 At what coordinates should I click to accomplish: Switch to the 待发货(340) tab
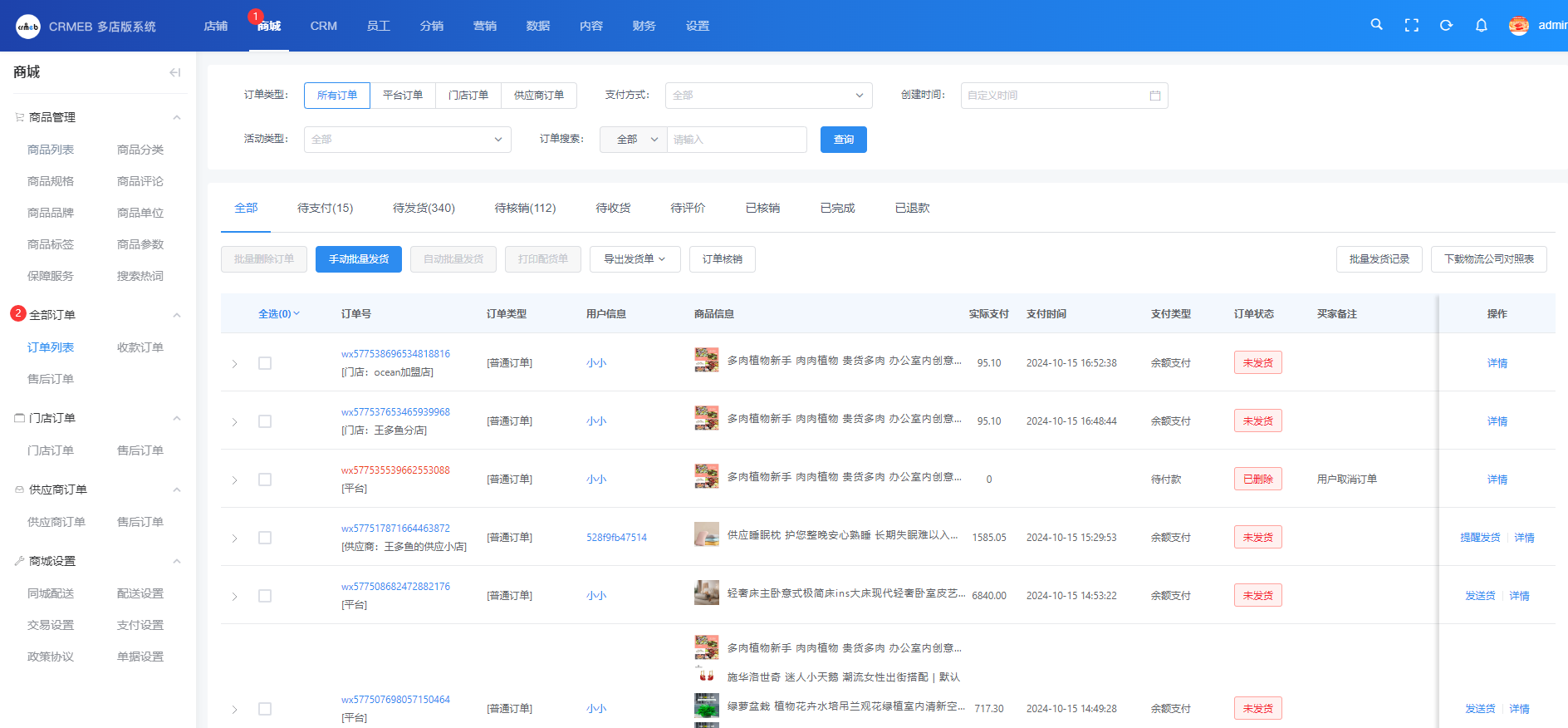tap(424, 208)
